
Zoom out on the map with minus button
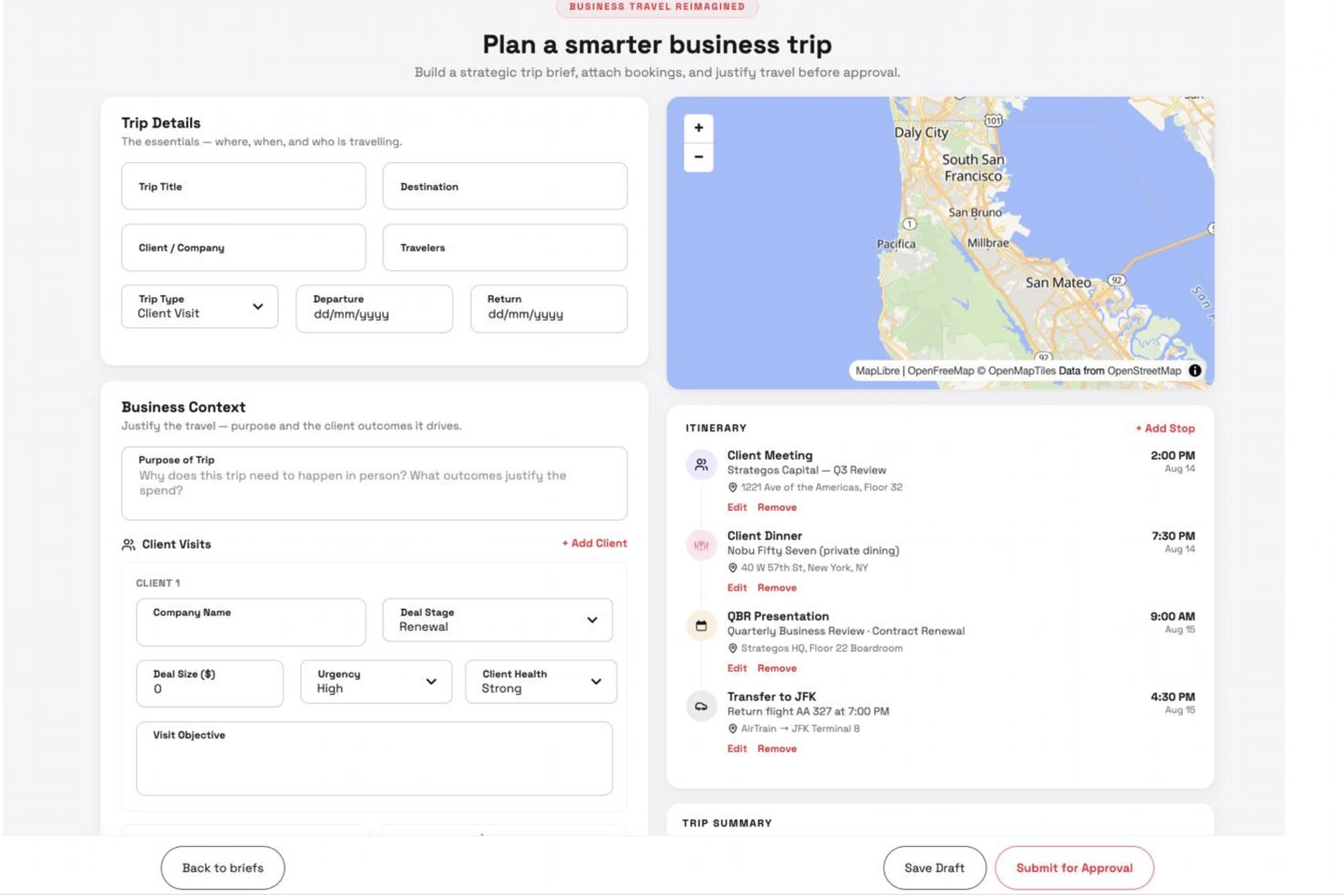[698, 157]
